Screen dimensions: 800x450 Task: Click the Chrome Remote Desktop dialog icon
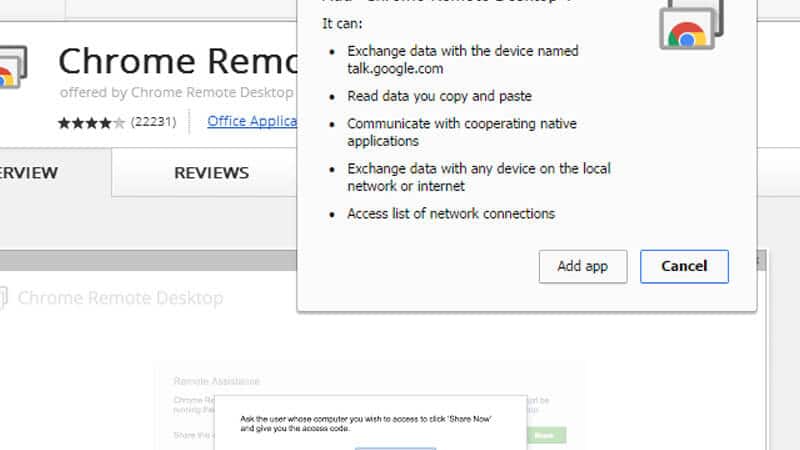pos(691,24)
